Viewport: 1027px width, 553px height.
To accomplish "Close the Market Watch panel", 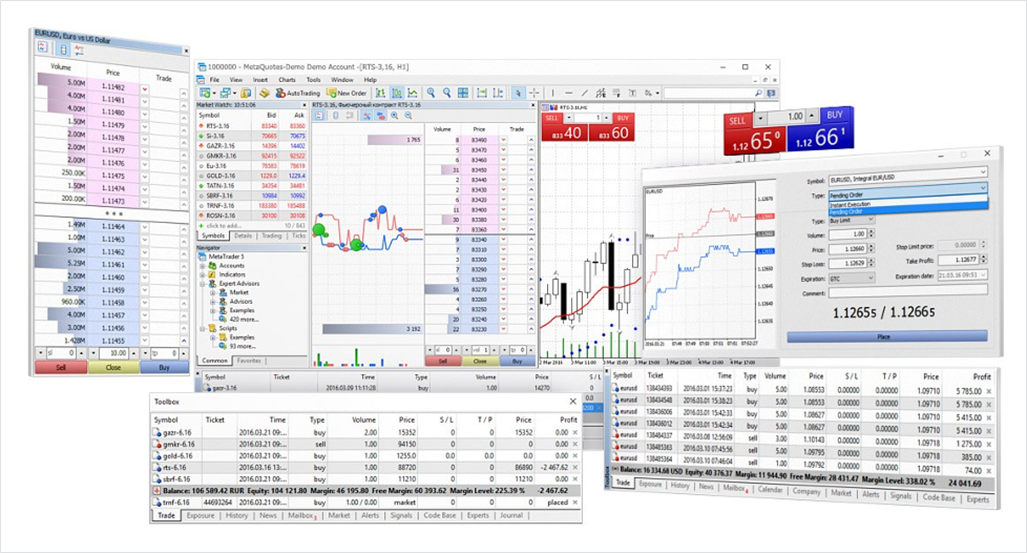I will click(x=304, y=105).
